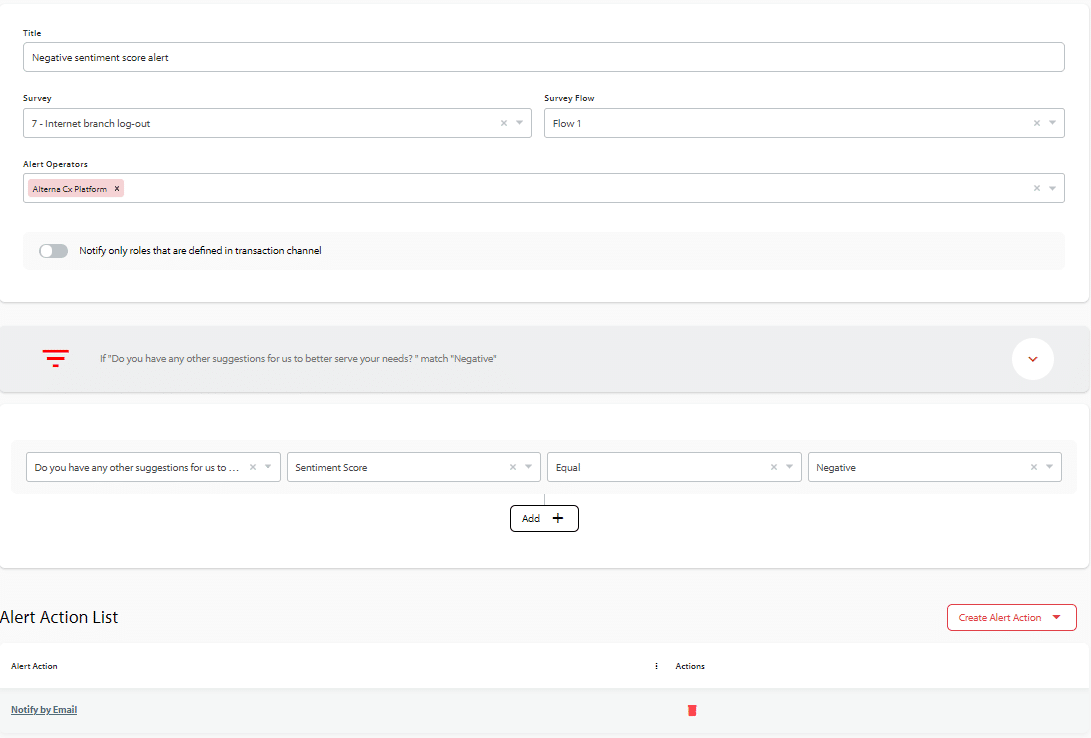The image size is (1091, 738).
Task: Open the Notify by Email action
Action: click(x=44, y=710)
